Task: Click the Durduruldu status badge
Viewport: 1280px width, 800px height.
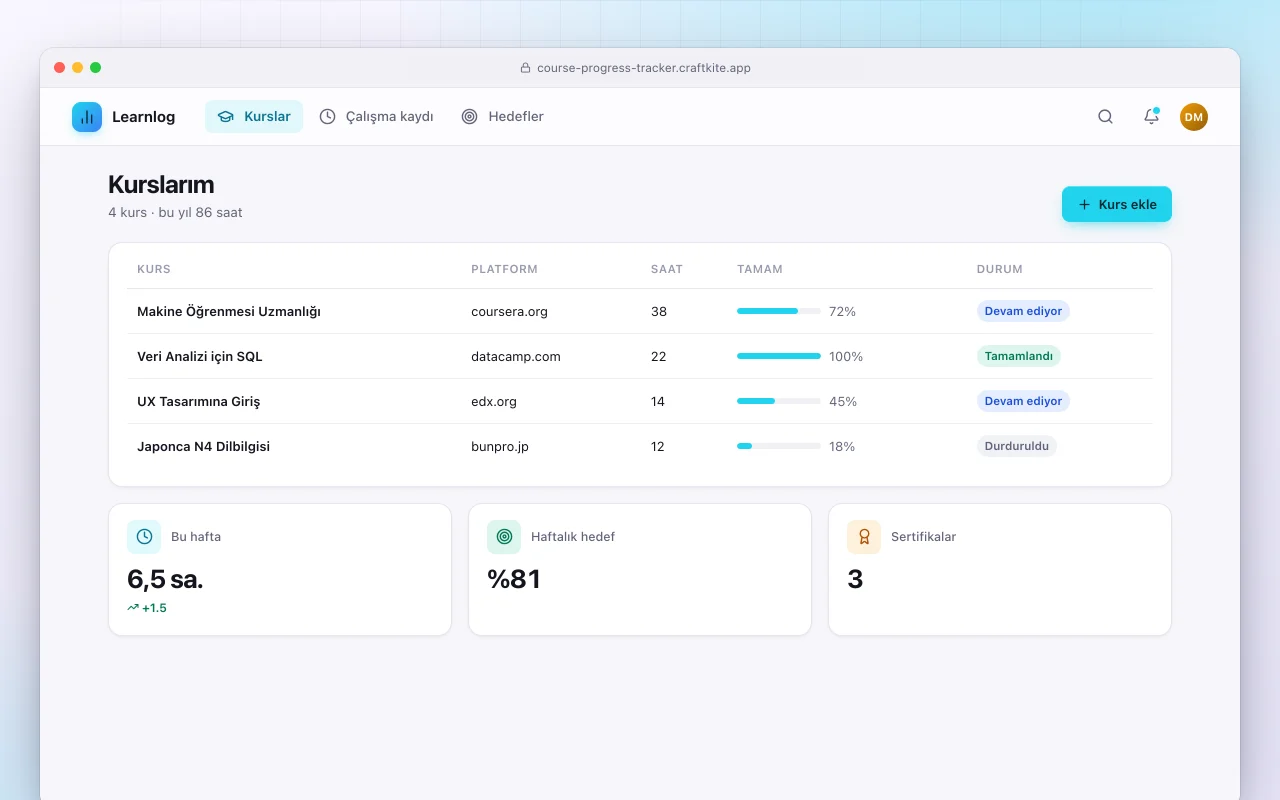Action: (1017, 446)
